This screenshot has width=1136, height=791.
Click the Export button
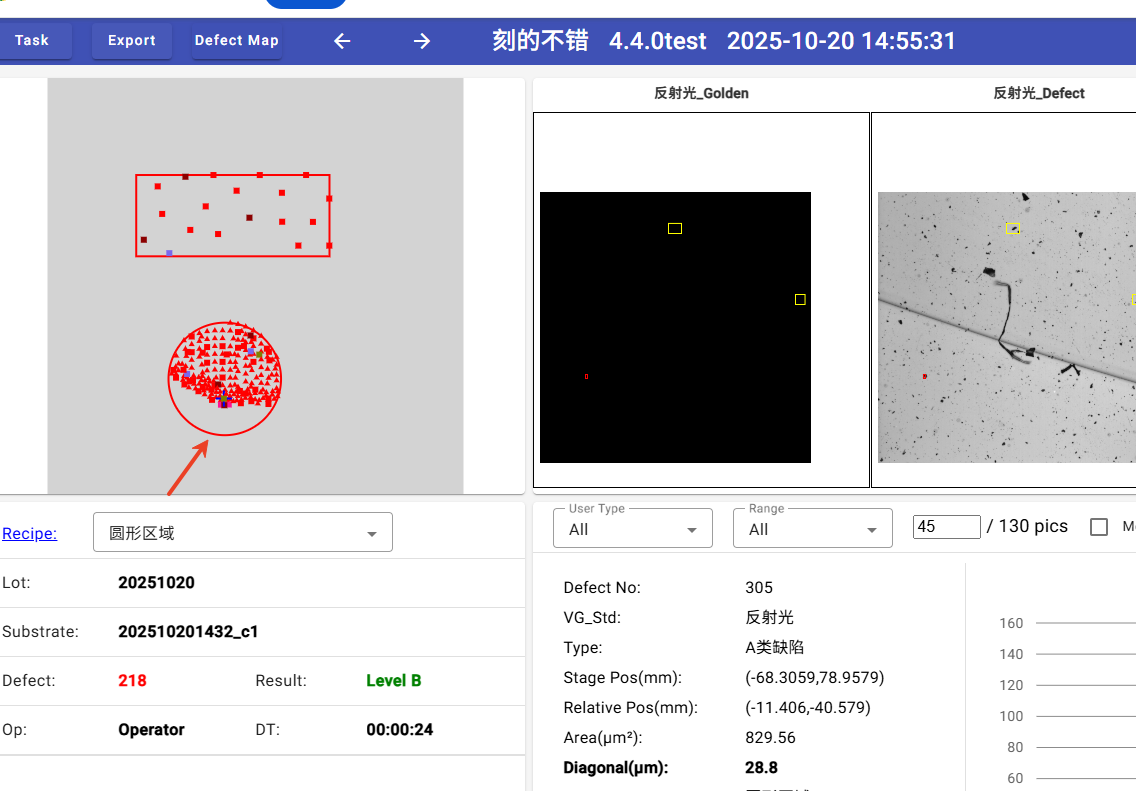pos(132,41)
